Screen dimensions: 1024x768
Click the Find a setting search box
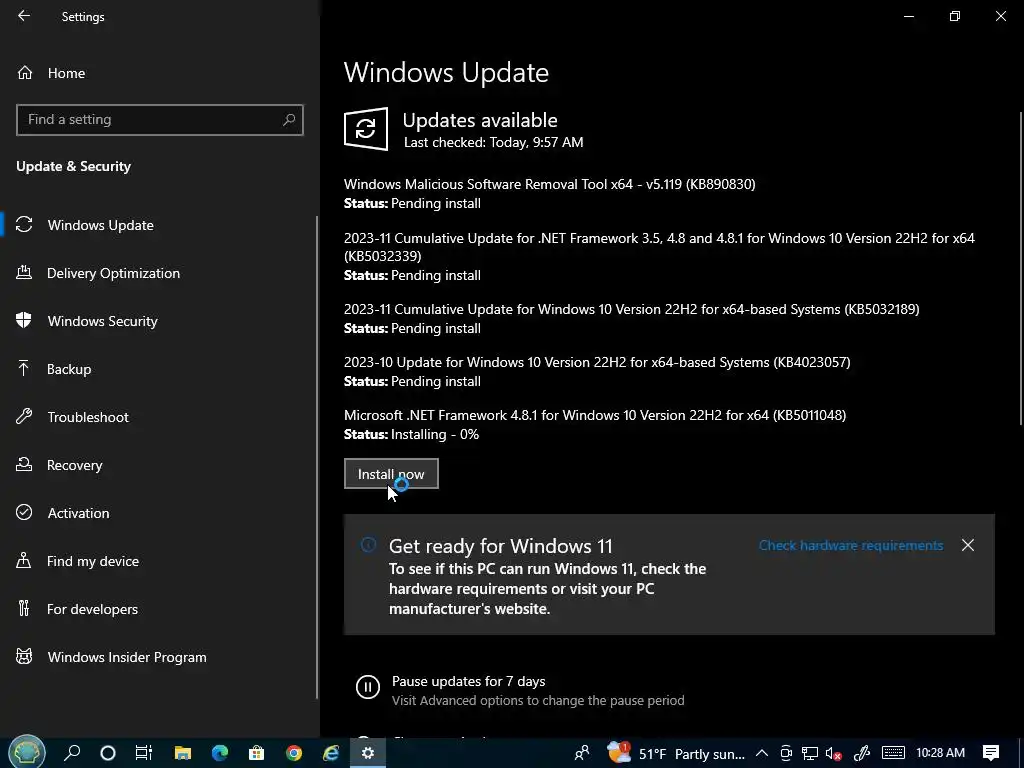point(159,120)
